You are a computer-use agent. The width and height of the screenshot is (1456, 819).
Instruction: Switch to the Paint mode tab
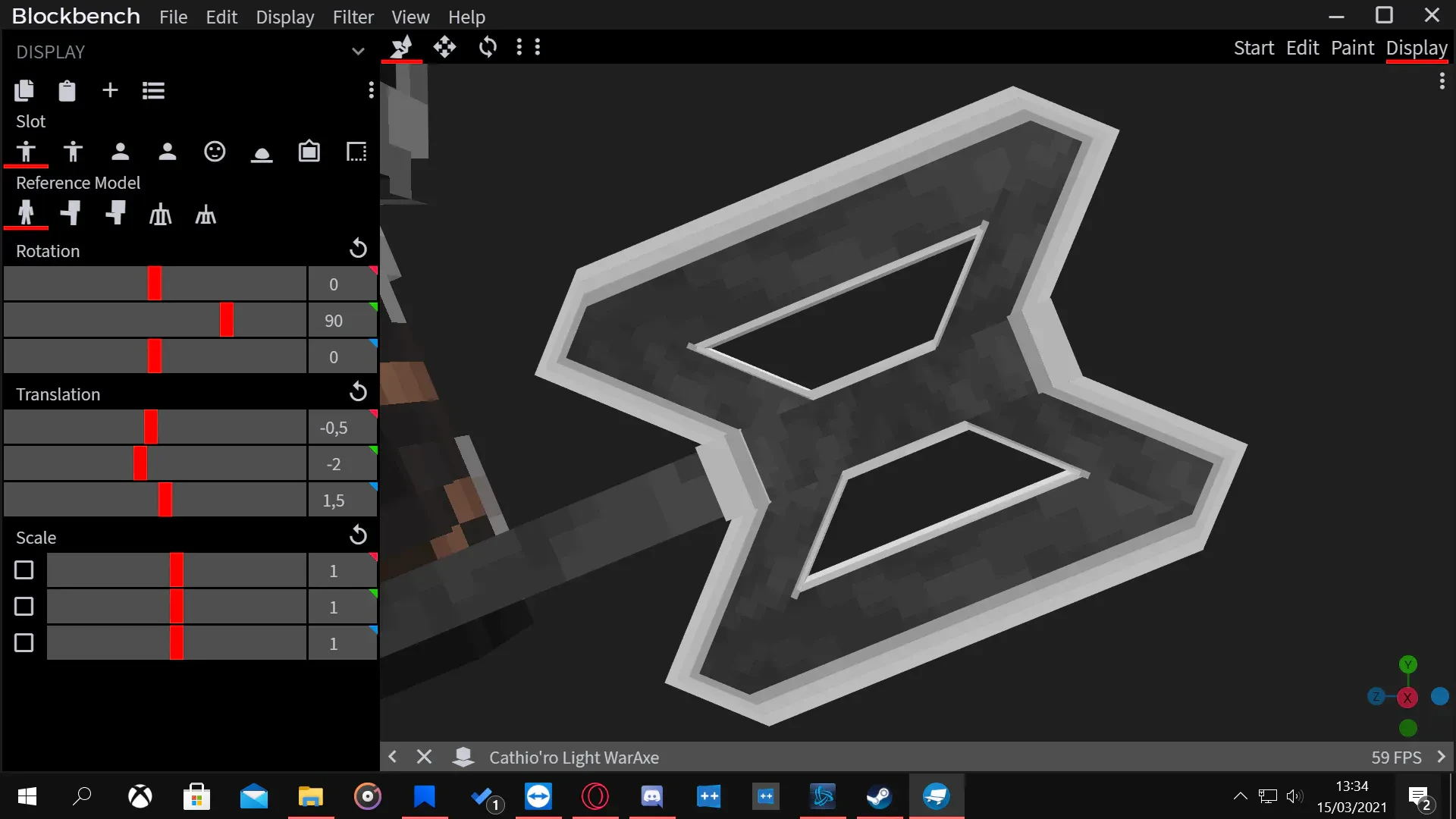[1352, 48]
